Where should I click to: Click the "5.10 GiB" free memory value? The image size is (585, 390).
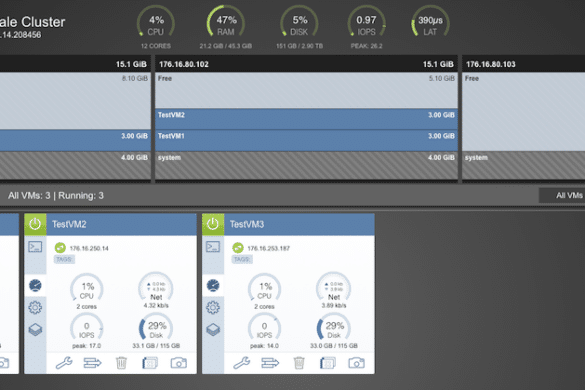pyautogui.click(x=442, y=78)
